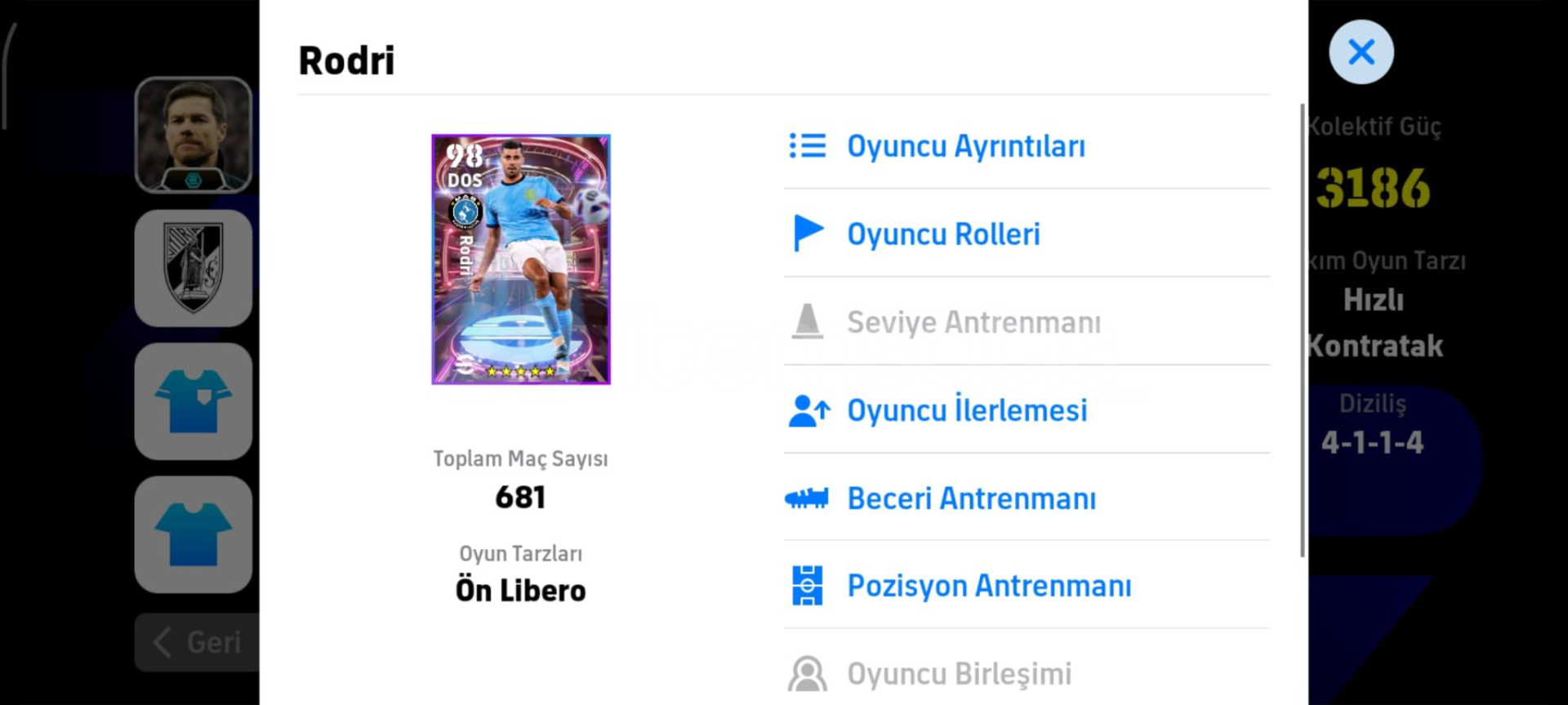Click the Oyuncu Birleşimi person icon
Image resolution: width=1568 pixels, height=705 pixels.
point(807,674)
